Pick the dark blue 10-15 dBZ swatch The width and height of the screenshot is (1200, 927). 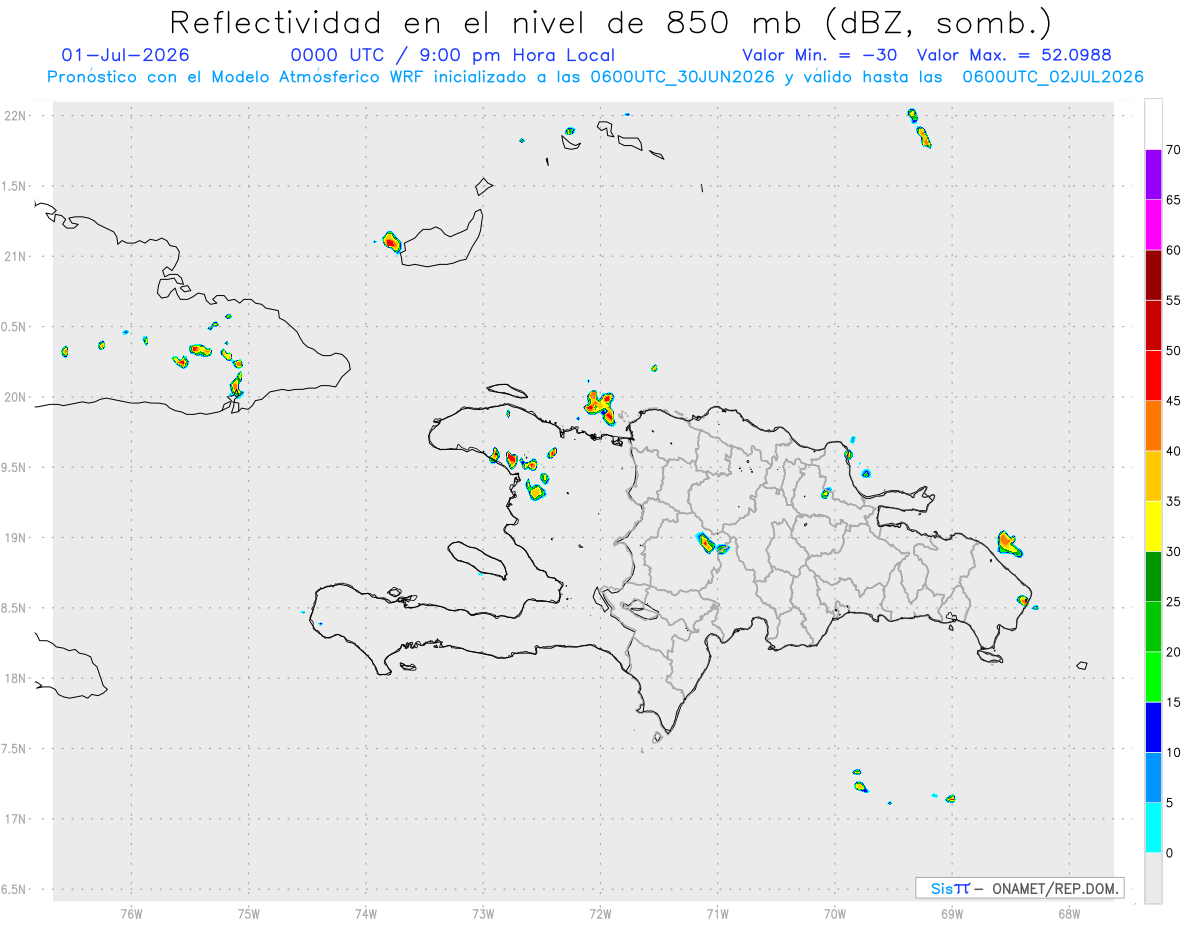pyautogui.click(x=1153, y=727)
